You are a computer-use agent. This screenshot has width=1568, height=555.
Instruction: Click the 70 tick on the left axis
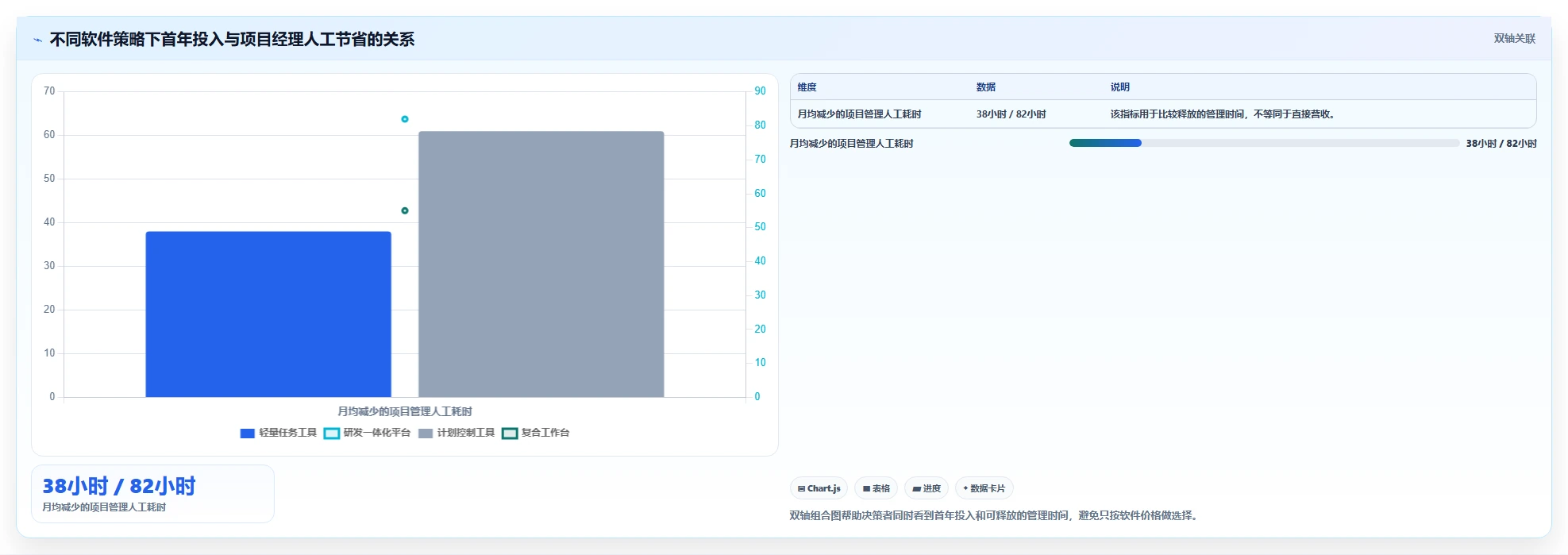[x=49, y=91]
